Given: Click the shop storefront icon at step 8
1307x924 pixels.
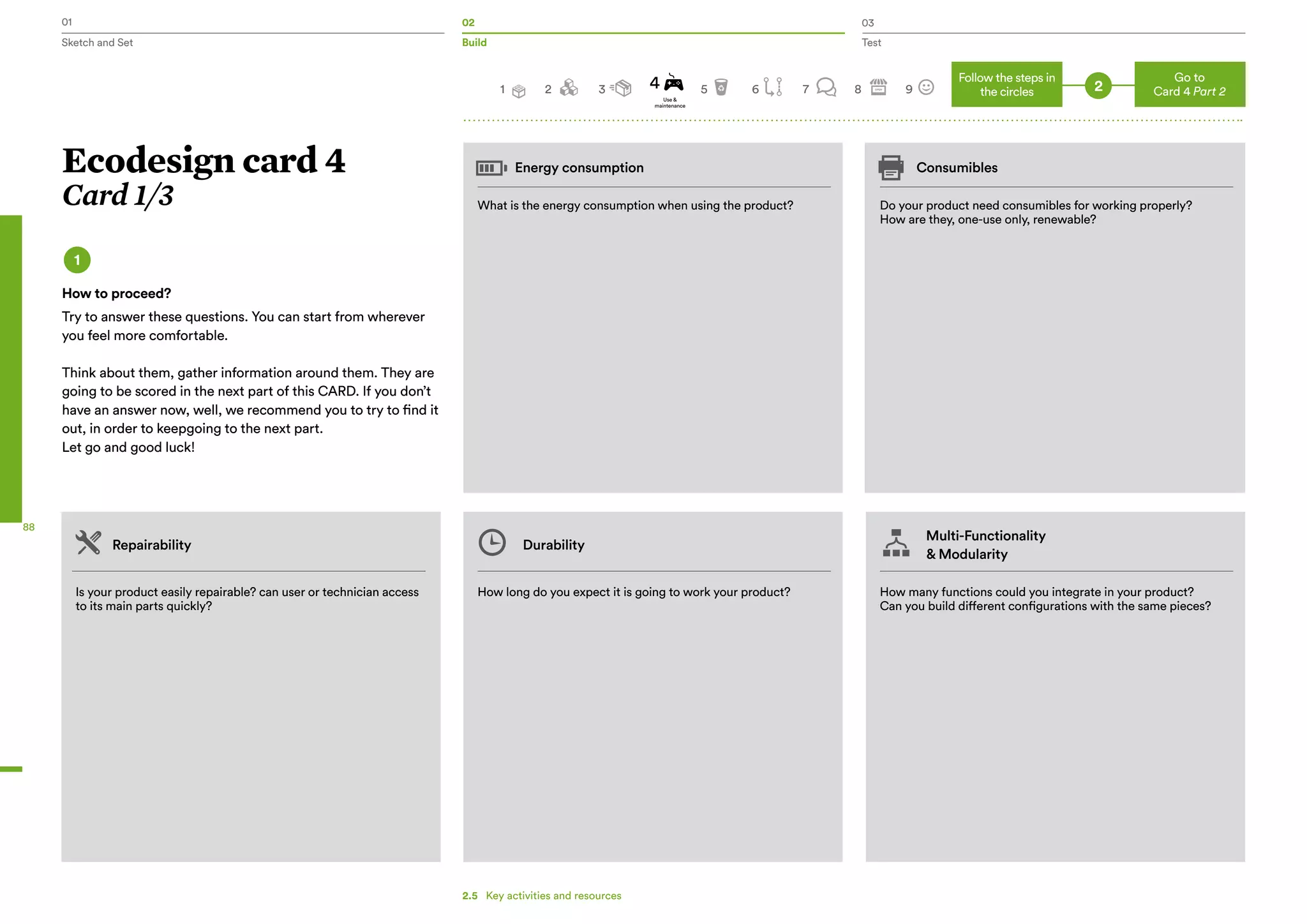Looking at the screenshot, I should (879, 87).
